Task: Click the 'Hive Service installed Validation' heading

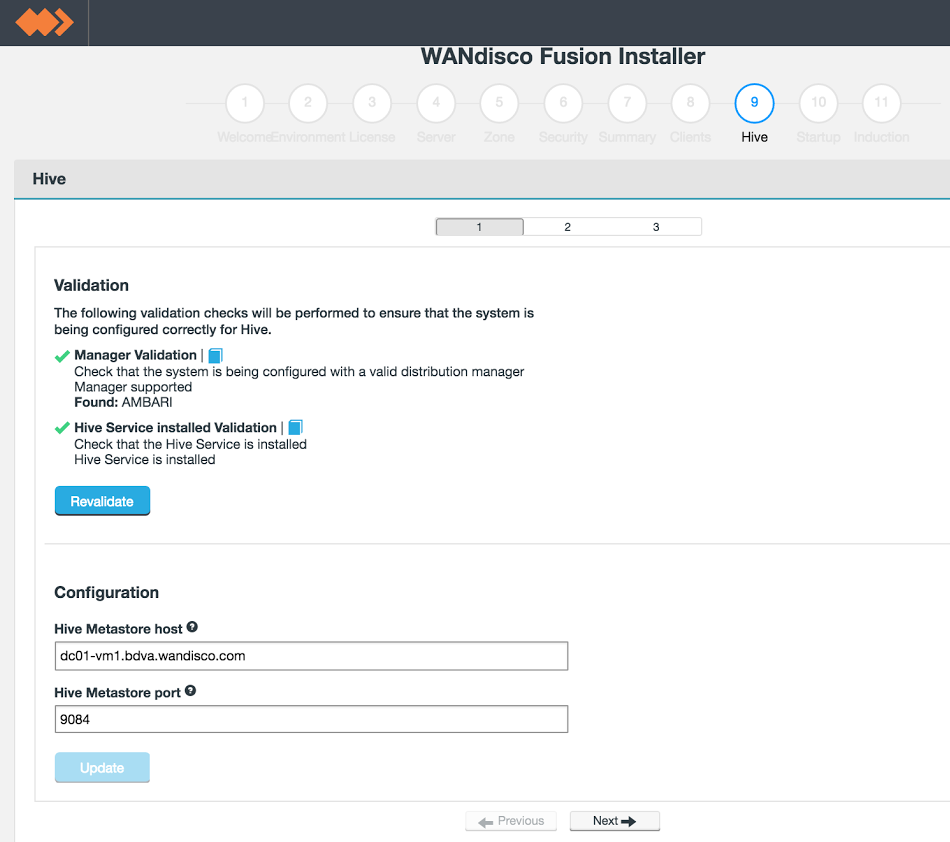Action: [176, 428]
